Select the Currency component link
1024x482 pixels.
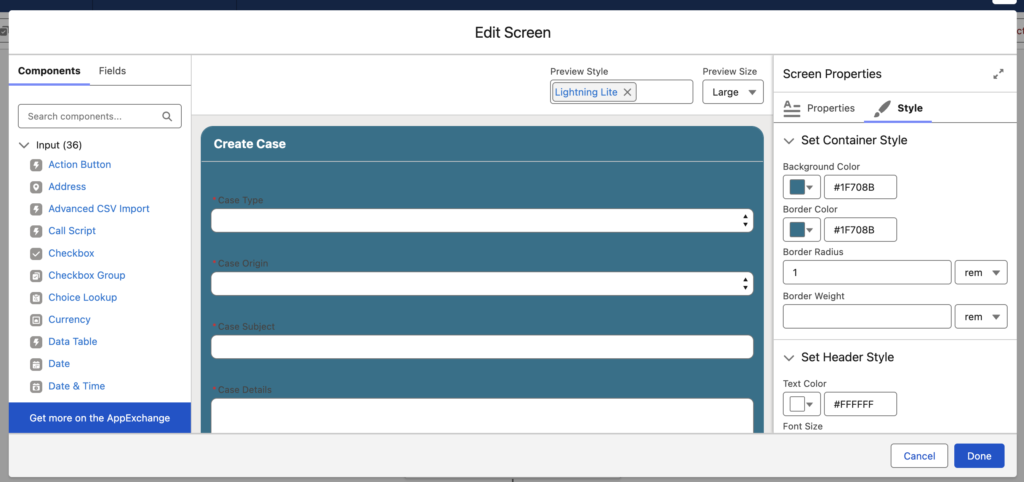coord(69,319)
